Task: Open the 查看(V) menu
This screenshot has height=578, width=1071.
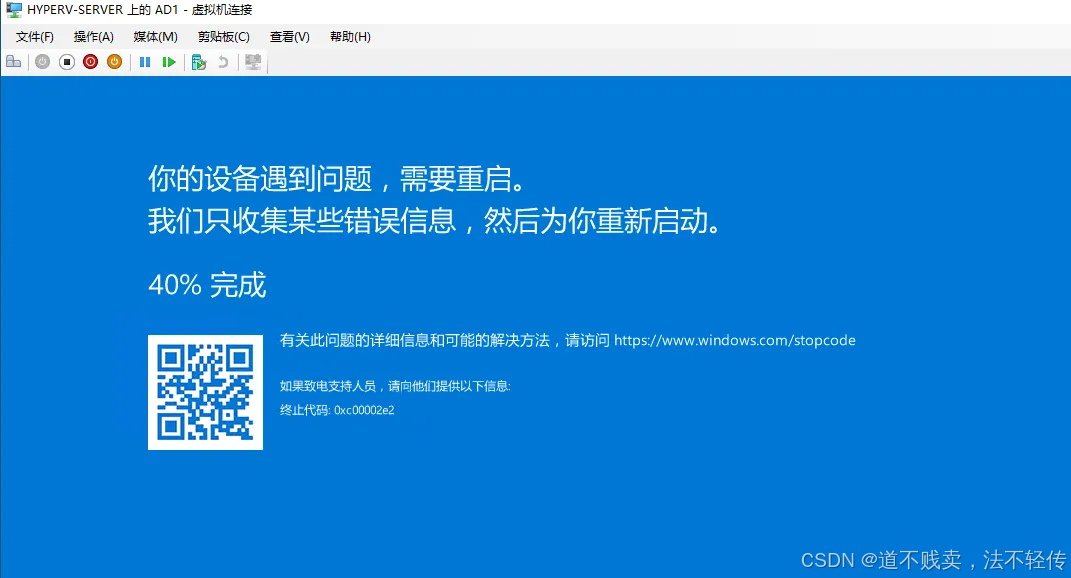Action: pyautogui.click(x=290, y=37)
